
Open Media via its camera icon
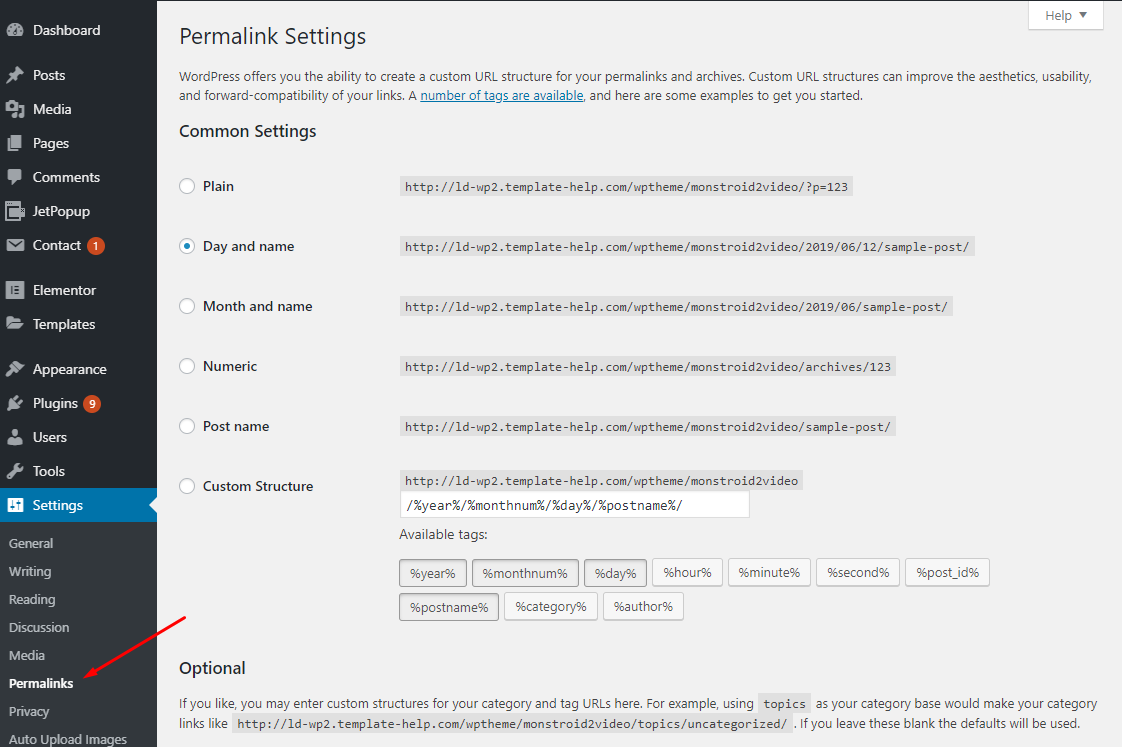point(15,109)
